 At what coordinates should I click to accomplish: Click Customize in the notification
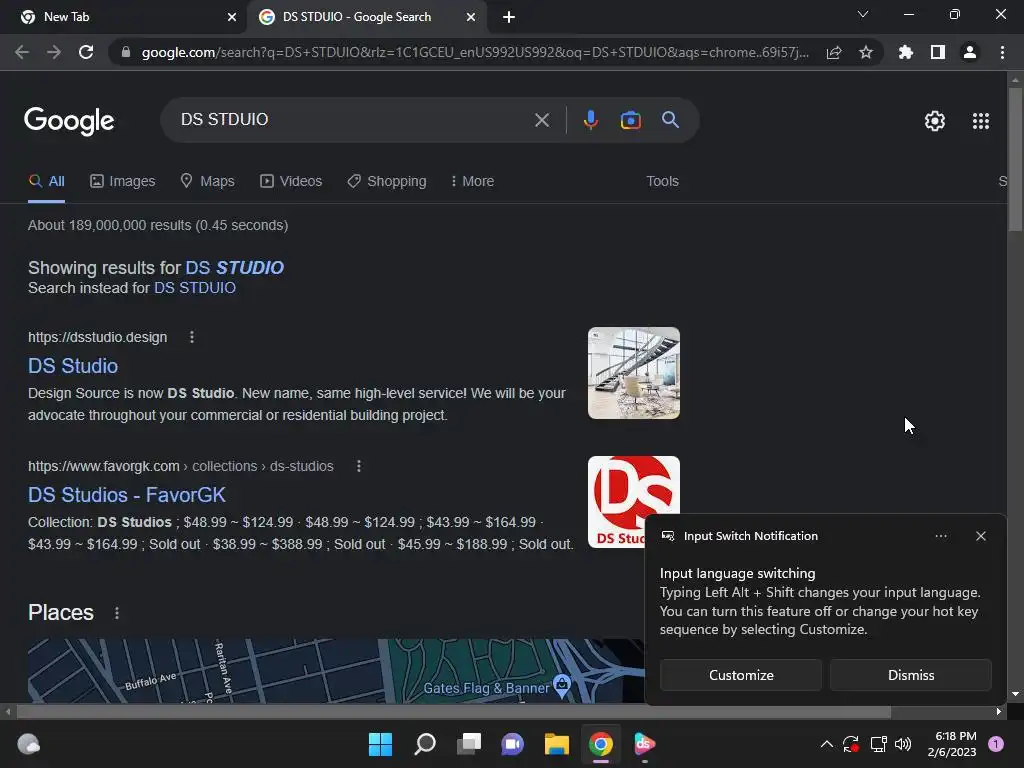pyautogui.click(x=741, y=675)
